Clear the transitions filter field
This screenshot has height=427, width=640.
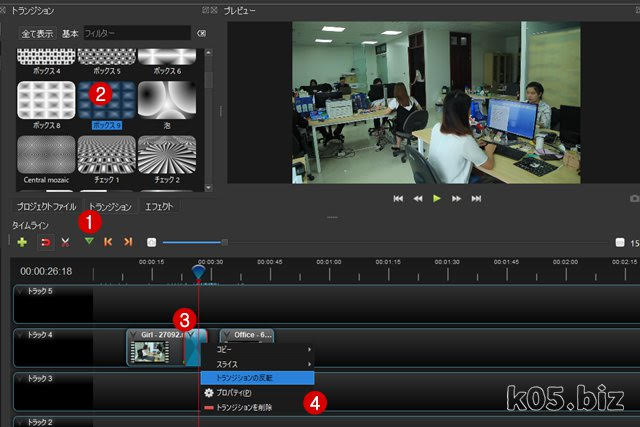pyautogui.click(x=202, y=33)
